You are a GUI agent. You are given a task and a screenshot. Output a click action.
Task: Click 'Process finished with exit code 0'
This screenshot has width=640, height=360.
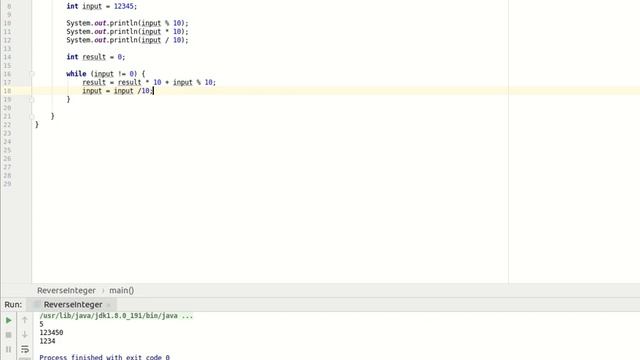click(104, 357)
